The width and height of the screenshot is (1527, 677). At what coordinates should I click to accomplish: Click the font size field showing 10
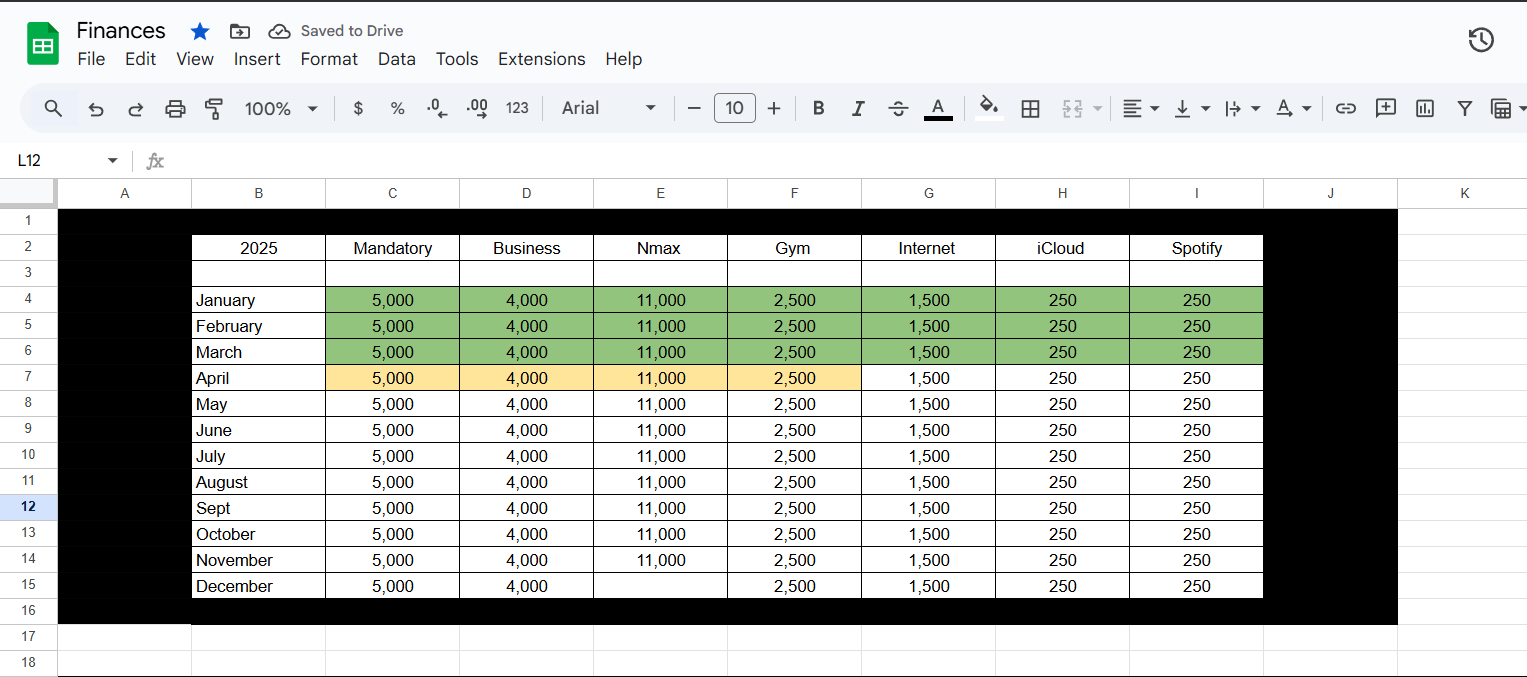[734, 108]
